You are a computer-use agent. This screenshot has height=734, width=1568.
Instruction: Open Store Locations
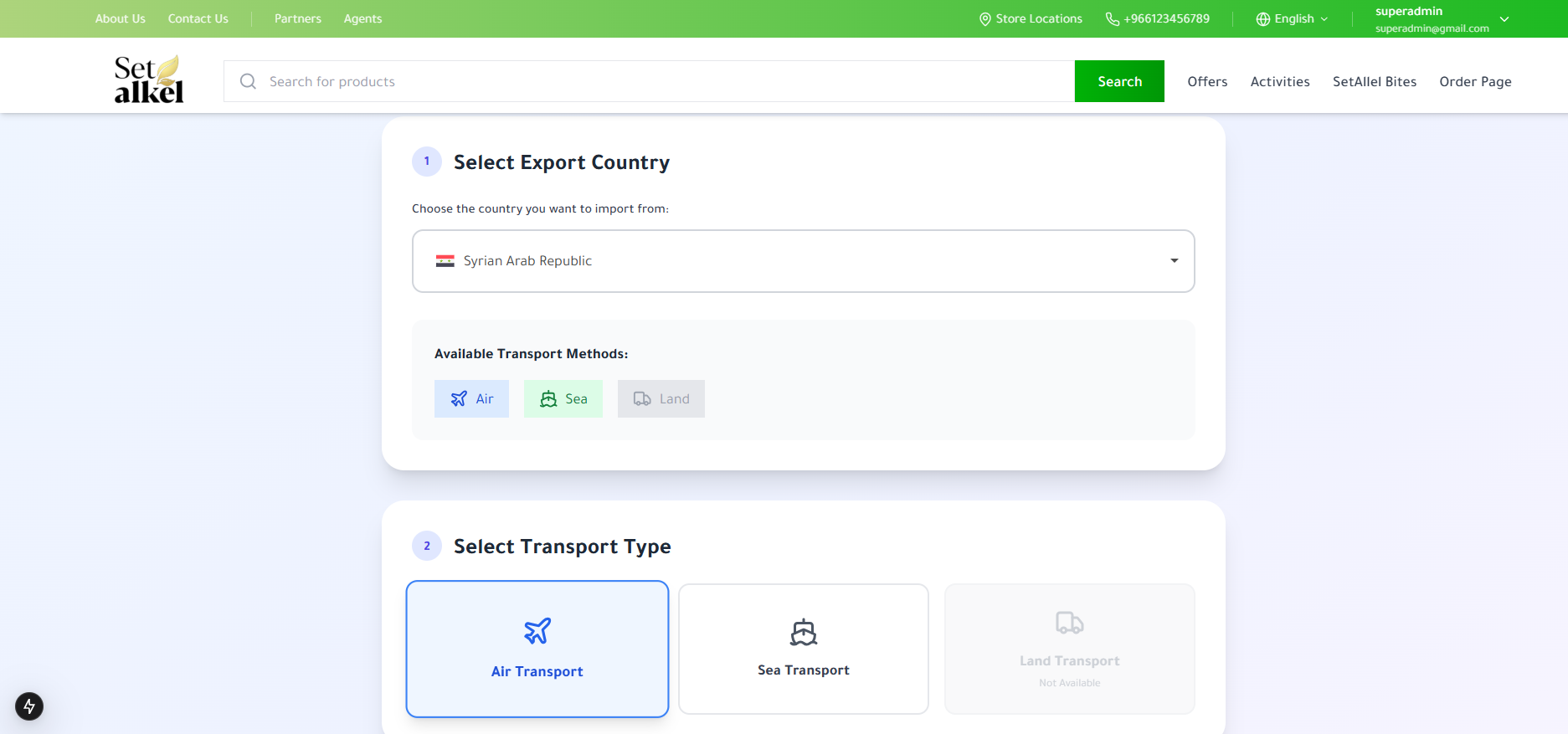tap(1031, 18)
